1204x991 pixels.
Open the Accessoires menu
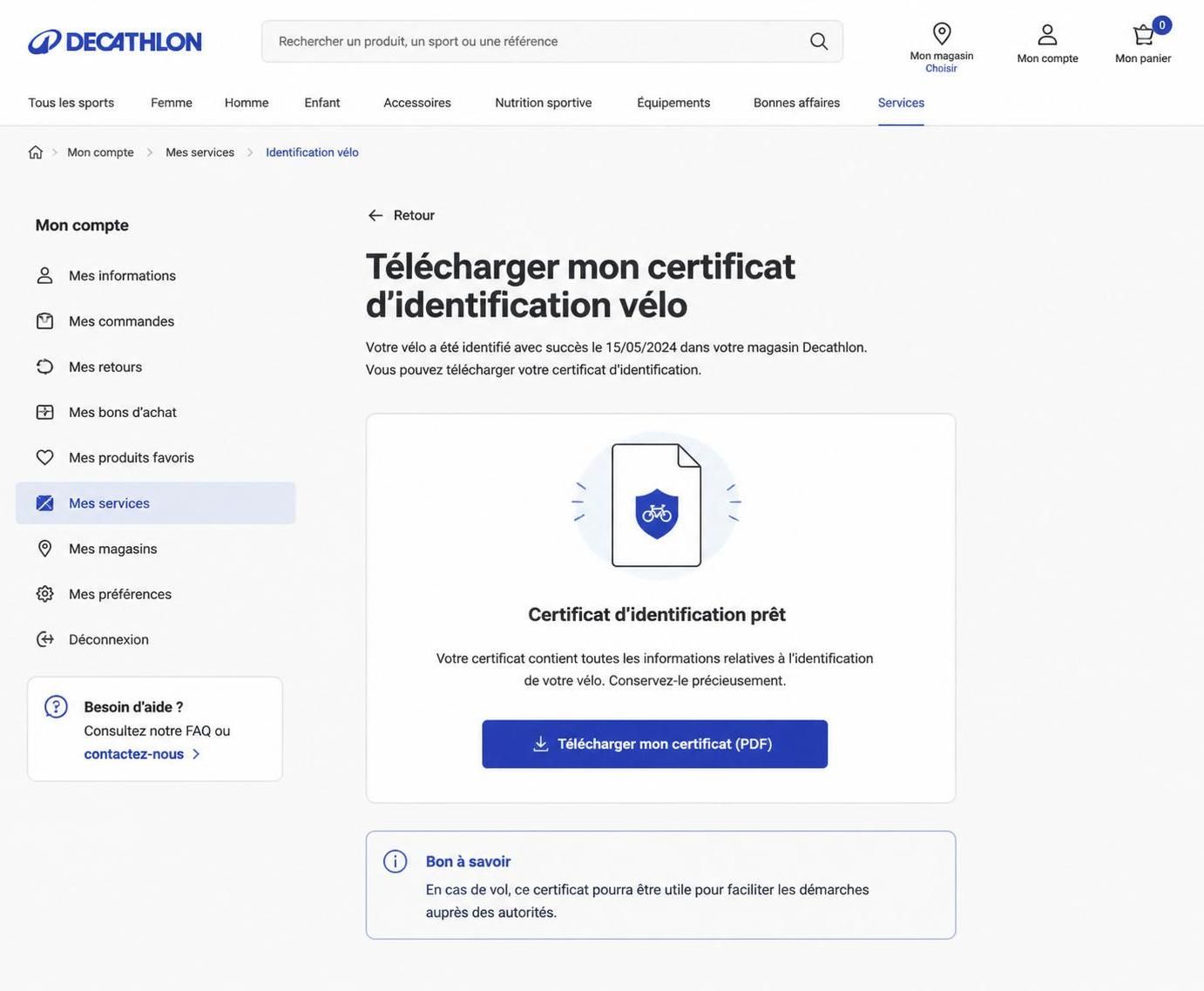coord(417,103)
